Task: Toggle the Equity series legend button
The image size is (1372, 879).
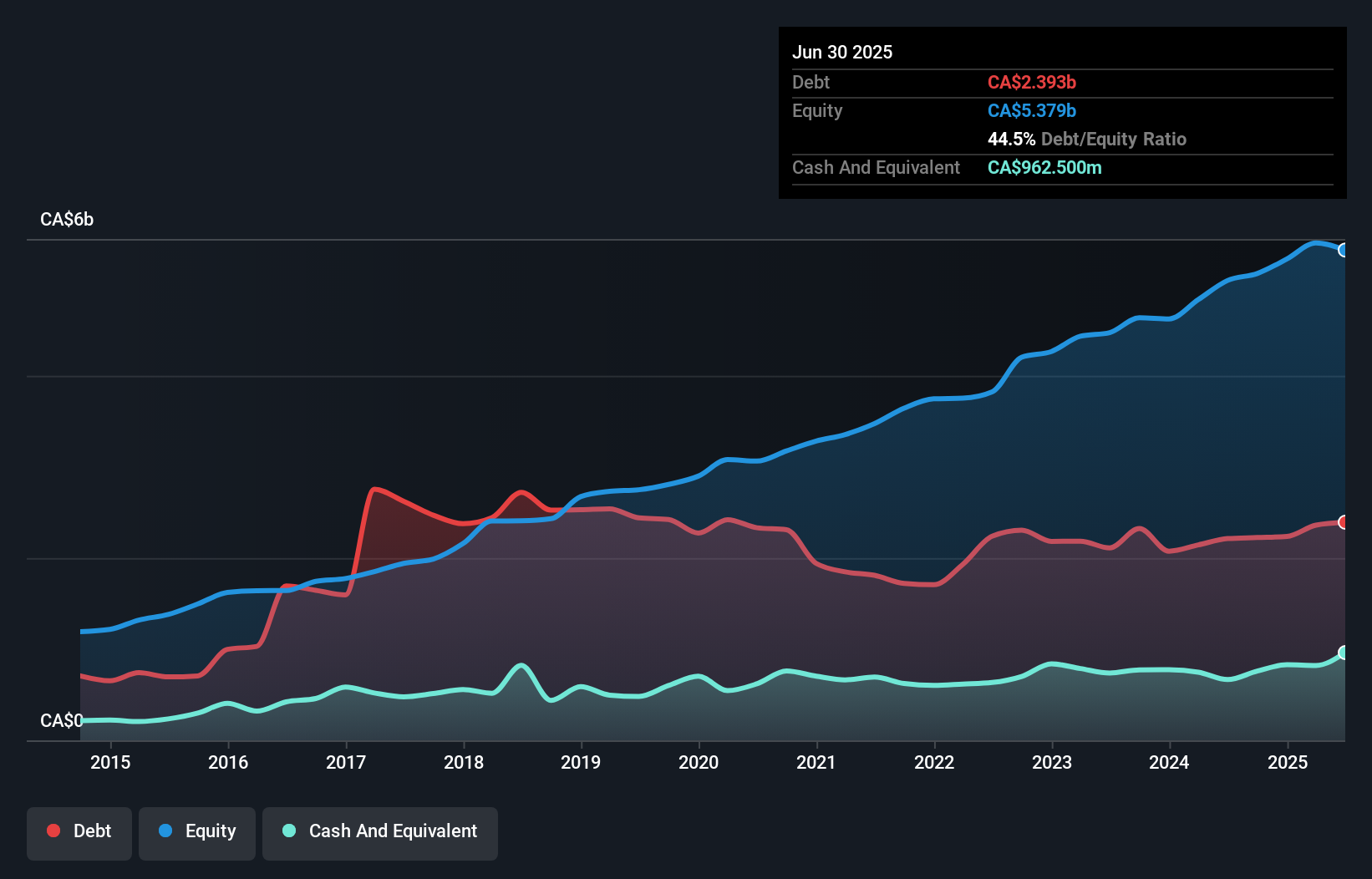Action: click(197, 831)
